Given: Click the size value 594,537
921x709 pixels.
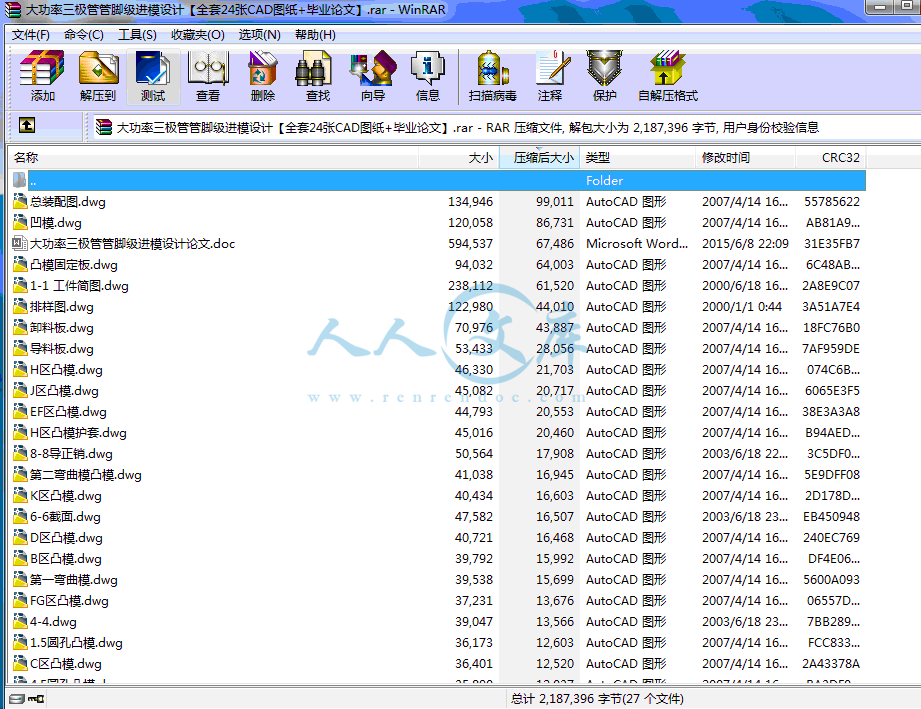Looking at the screenshot, I should pos(470,244).
